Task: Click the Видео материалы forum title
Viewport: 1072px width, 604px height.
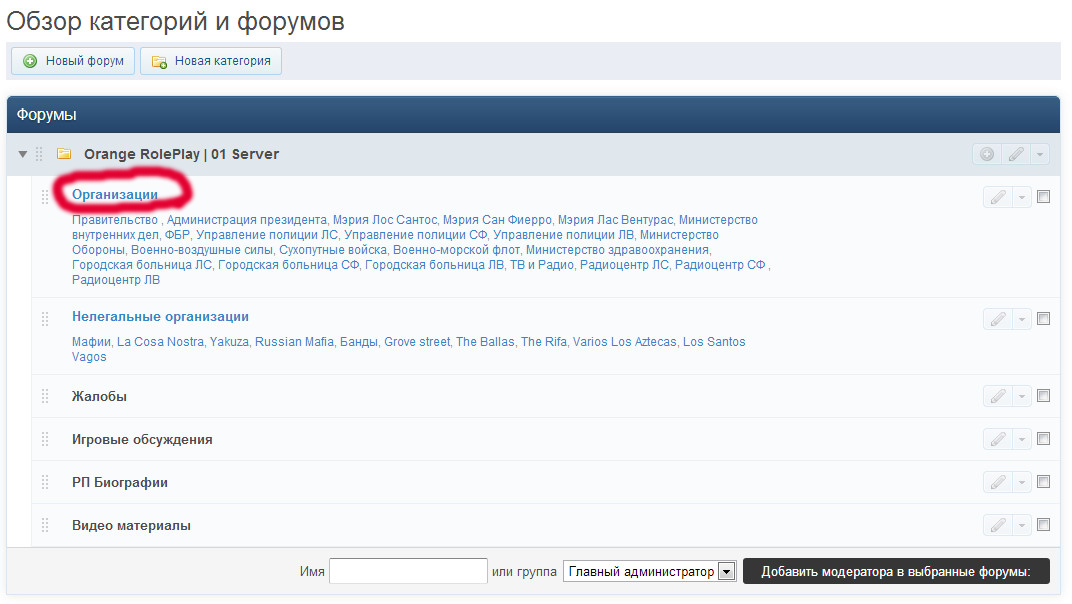Action: click(x=131, y=525)
